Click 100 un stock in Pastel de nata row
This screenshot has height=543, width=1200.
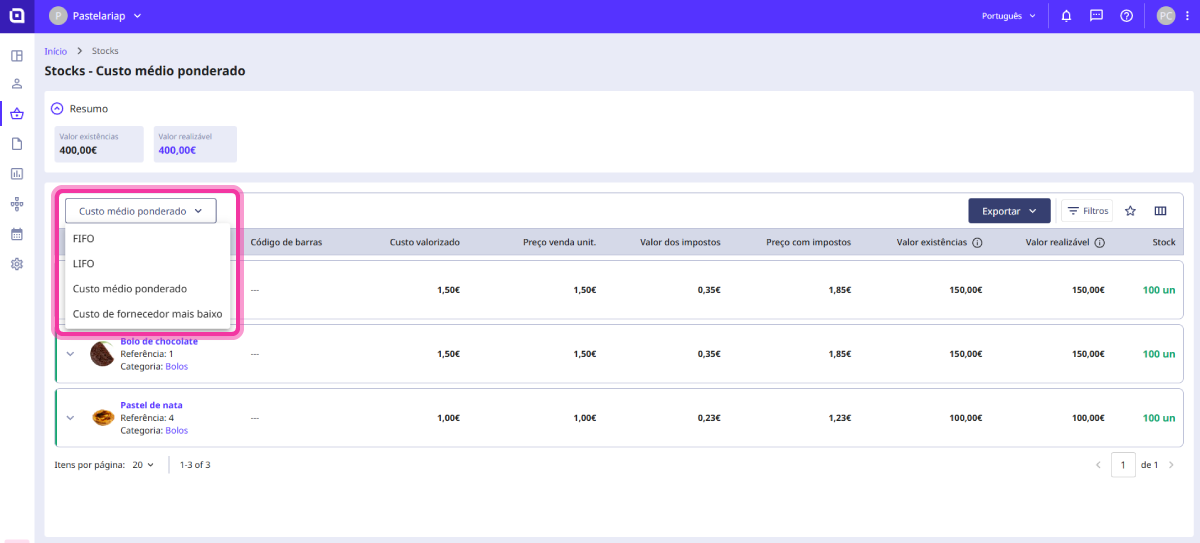(1159, 418)
